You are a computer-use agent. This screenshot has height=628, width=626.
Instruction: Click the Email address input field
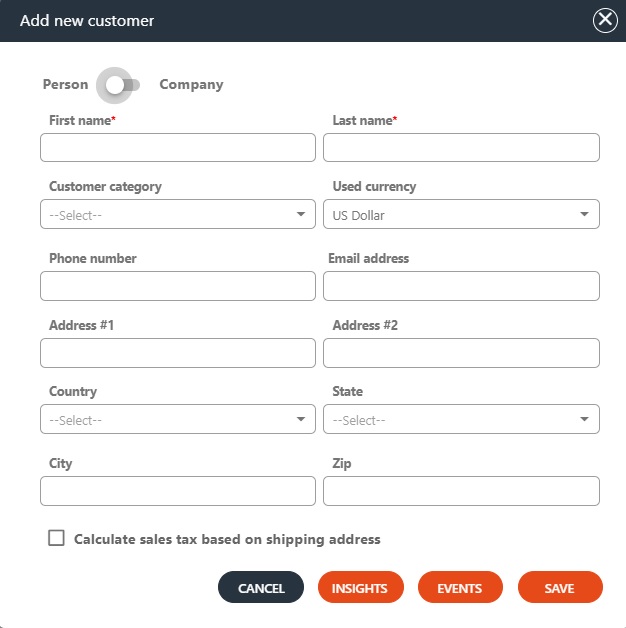461,286
